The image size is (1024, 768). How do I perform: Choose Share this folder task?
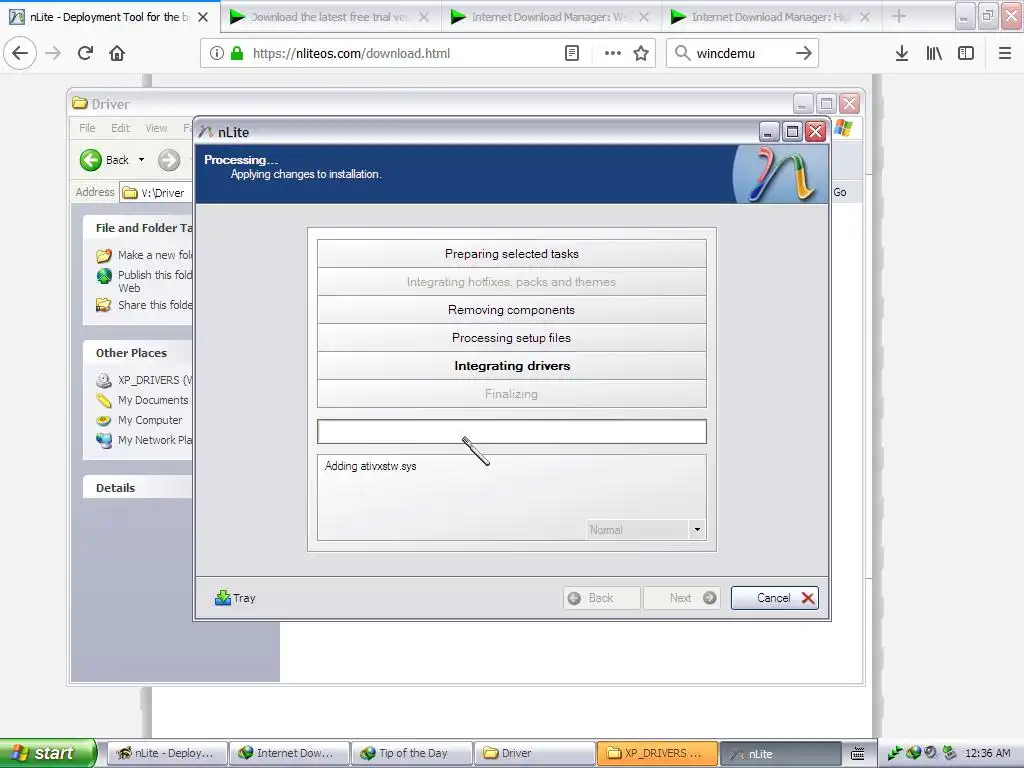(145, 305)
